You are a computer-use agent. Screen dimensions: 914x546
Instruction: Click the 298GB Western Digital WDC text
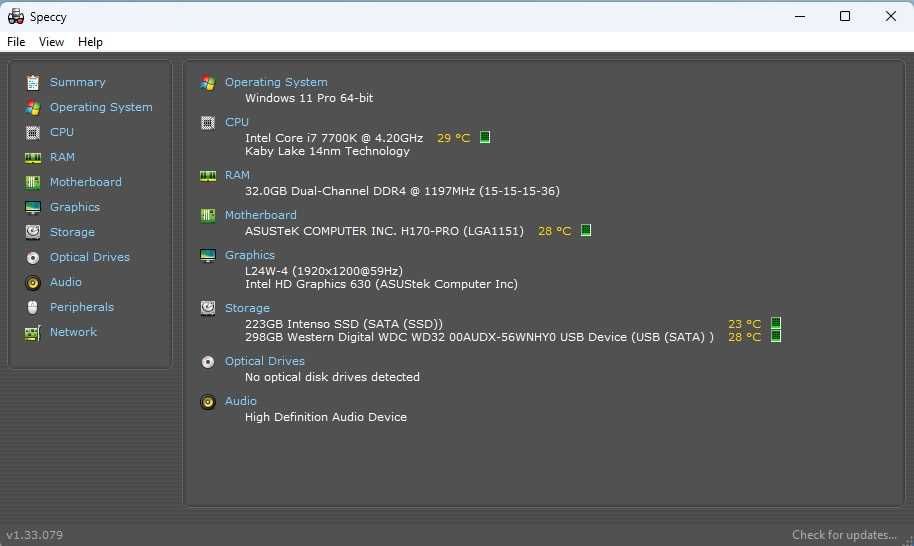(479, 337)
